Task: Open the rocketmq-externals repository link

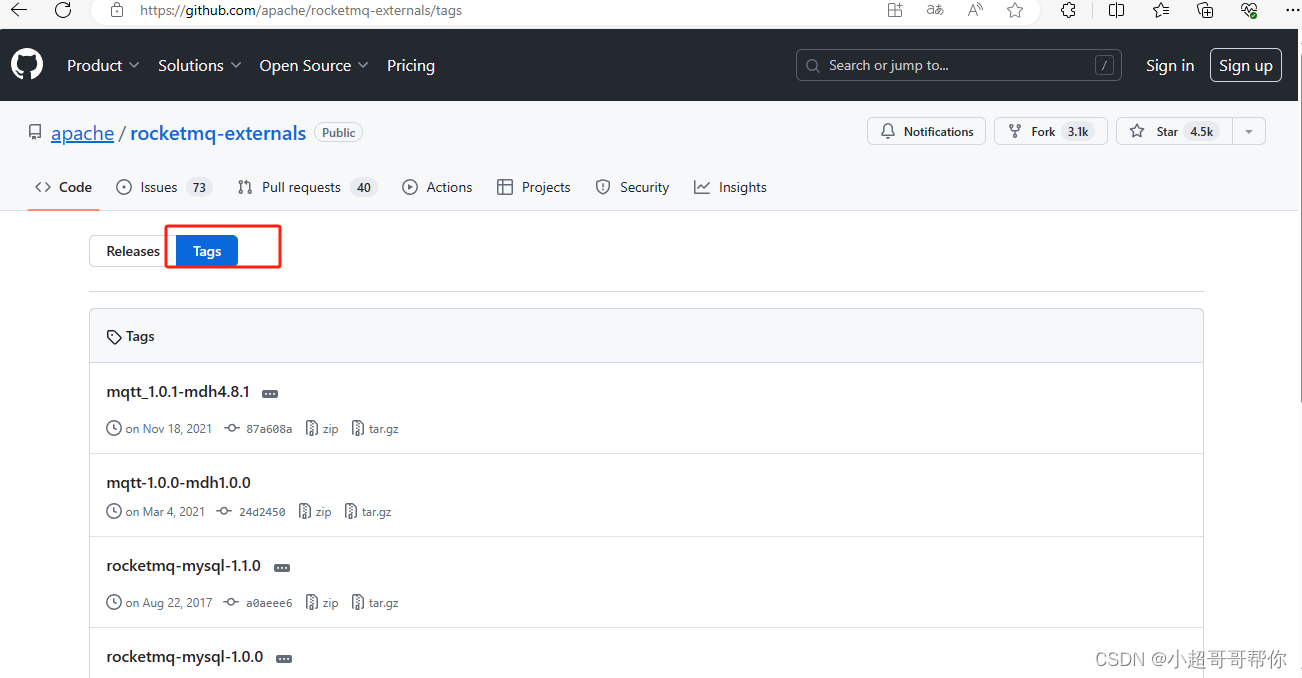Action: tap(218, 133)
